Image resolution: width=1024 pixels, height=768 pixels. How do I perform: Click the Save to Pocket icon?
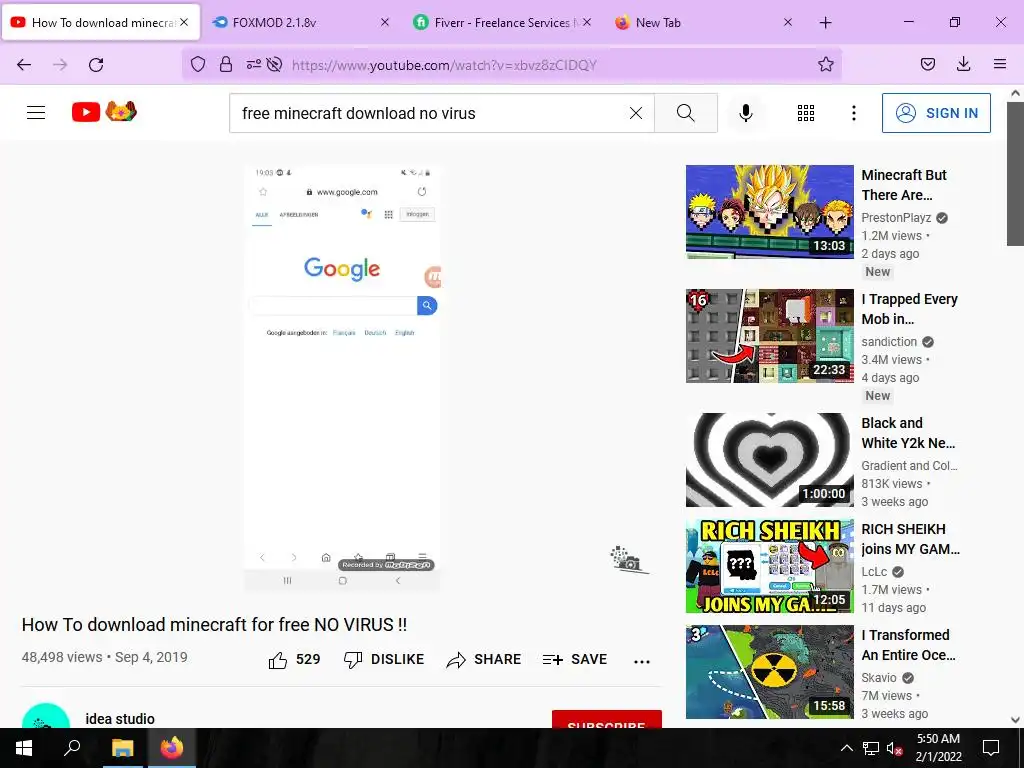click(927, 64)
